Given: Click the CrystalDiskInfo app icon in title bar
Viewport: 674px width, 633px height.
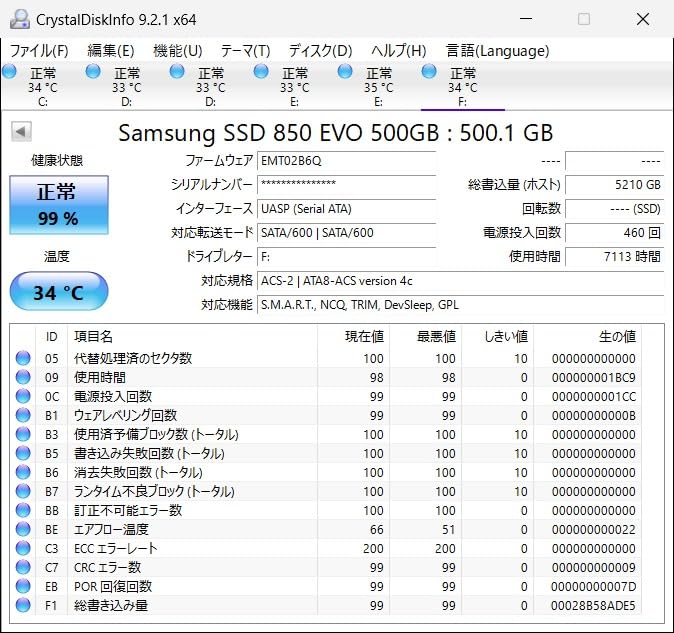Looking at the screenshot, I should click(x=19, y=19).
